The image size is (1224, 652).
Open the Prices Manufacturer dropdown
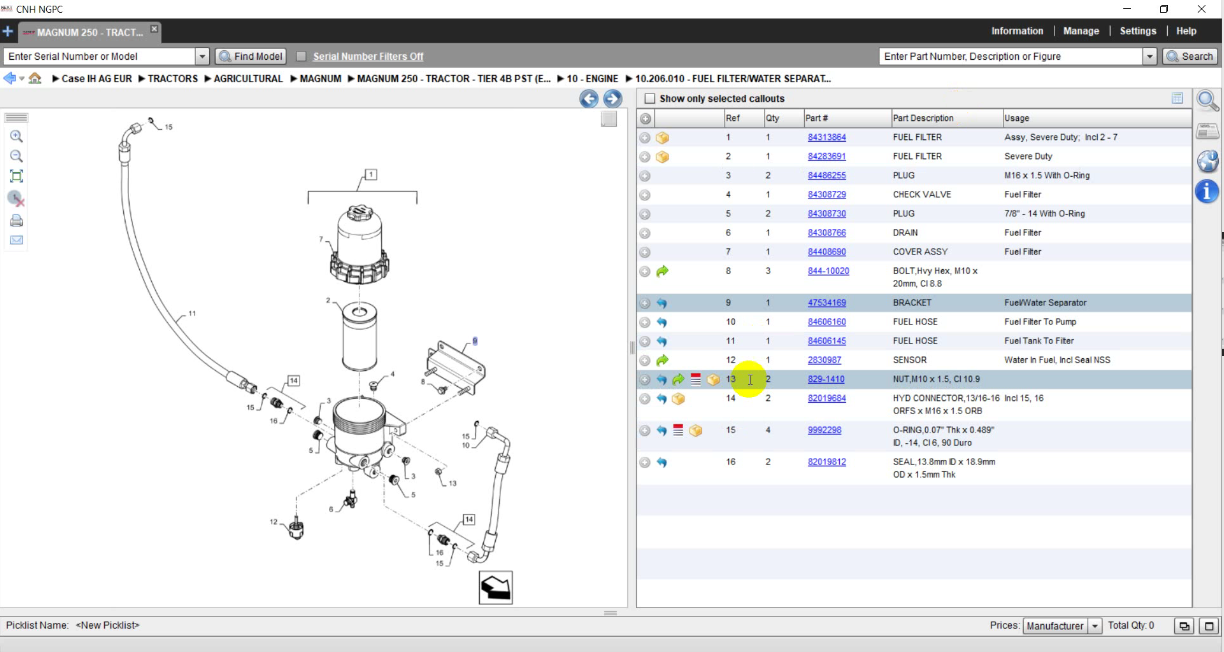click(1095, 626)
